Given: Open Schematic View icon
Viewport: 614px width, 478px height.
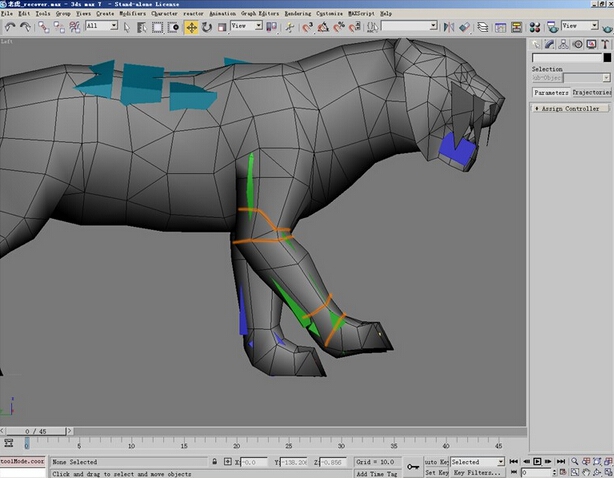Looking at the screenshot, I should click(x=516, y=27).
